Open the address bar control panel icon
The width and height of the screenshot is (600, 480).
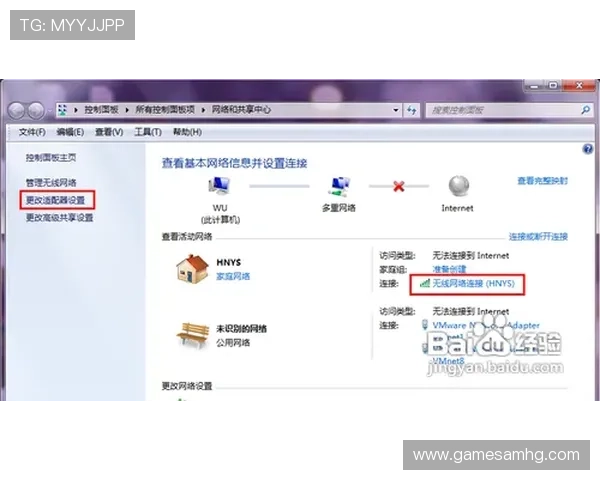pyautogui.click(x=62, y=110)
